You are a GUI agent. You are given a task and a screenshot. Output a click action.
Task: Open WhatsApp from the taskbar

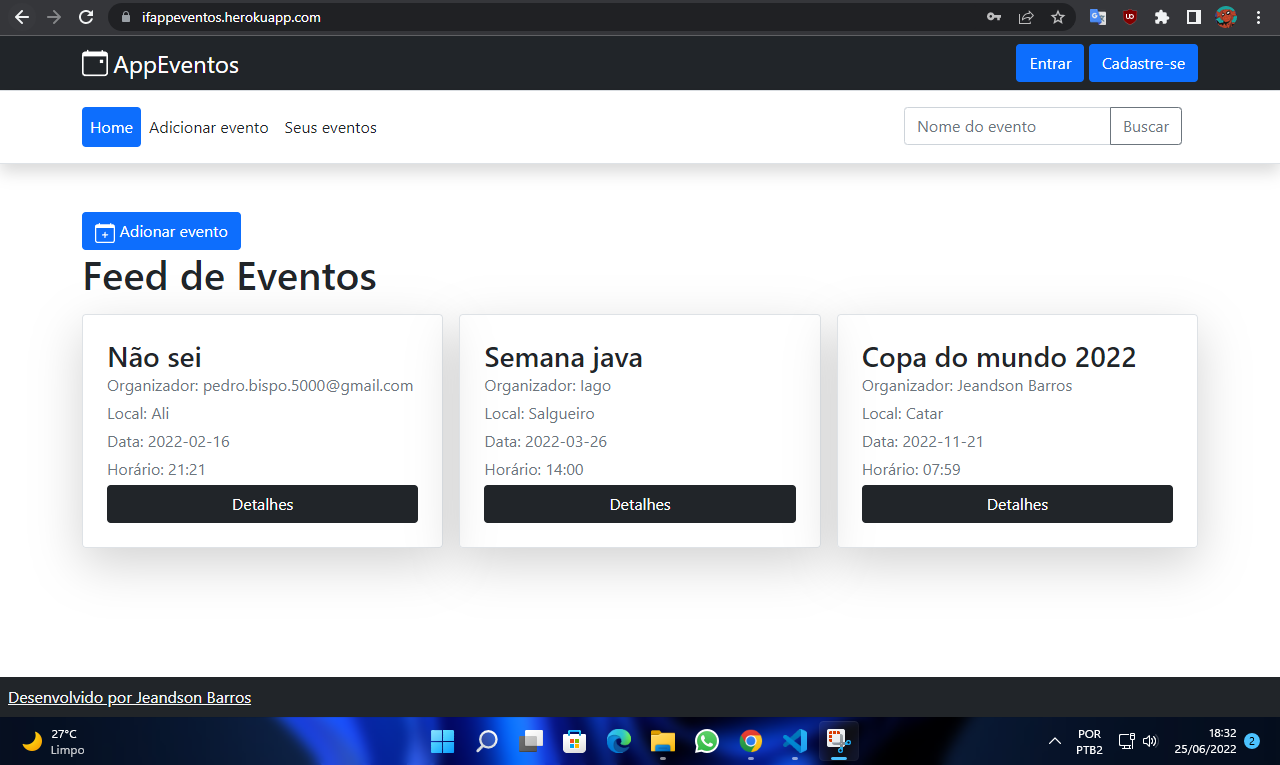(706, 741)
